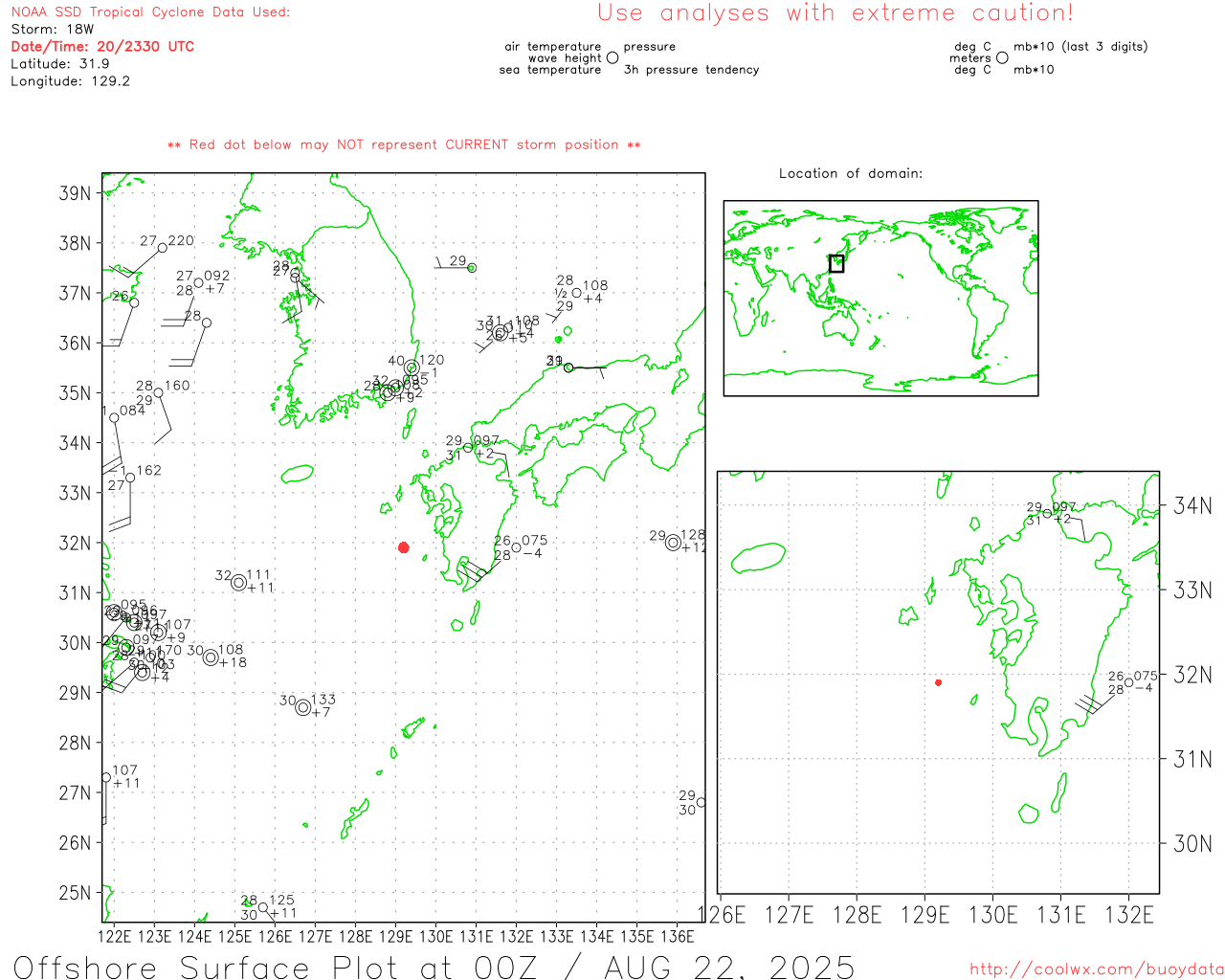Screen dimensions: 1225x980
Task: Select the 'Longitude: 129.2' text
Action: (x=70, y=81)
